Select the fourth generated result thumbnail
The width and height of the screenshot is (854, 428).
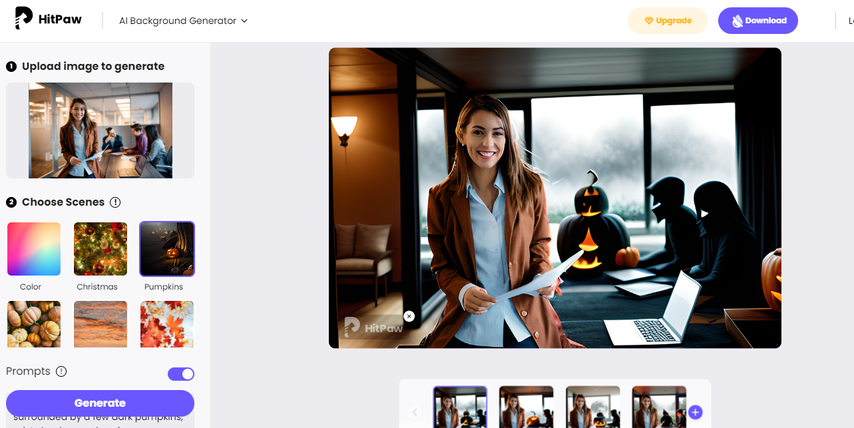click(659, 407)
